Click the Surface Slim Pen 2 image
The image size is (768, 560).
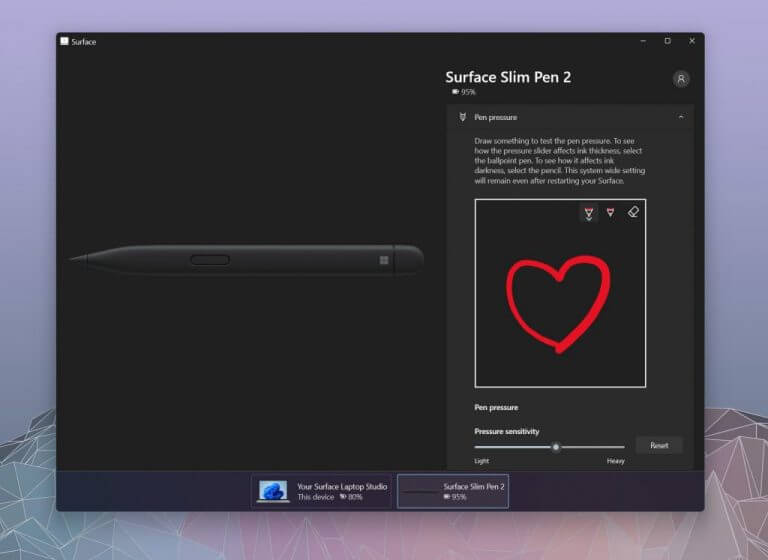pos(246,260)
